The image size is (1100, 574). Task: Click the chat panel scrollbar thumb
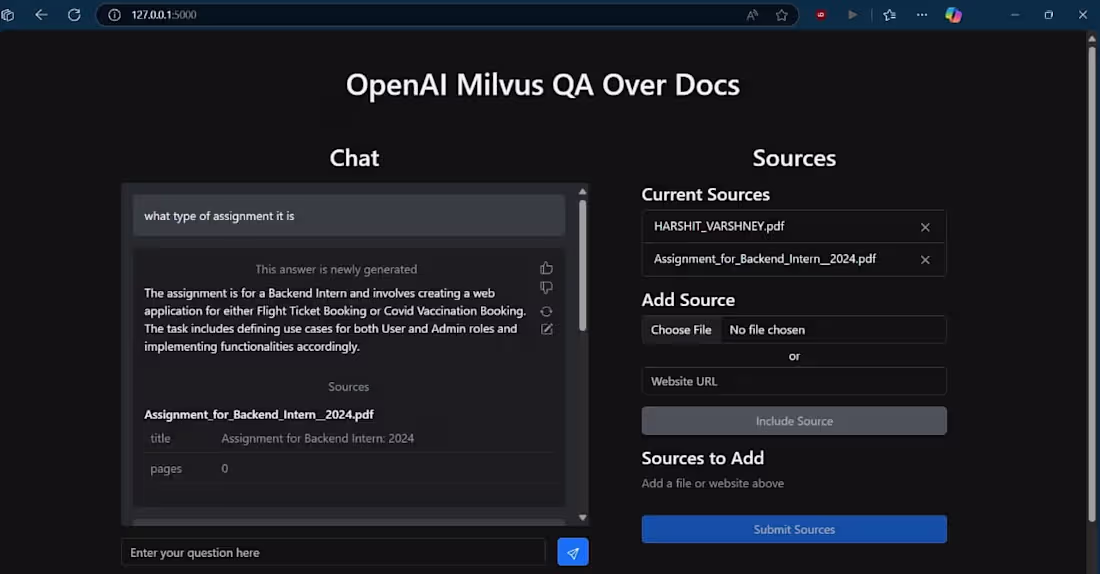[582, 265]
